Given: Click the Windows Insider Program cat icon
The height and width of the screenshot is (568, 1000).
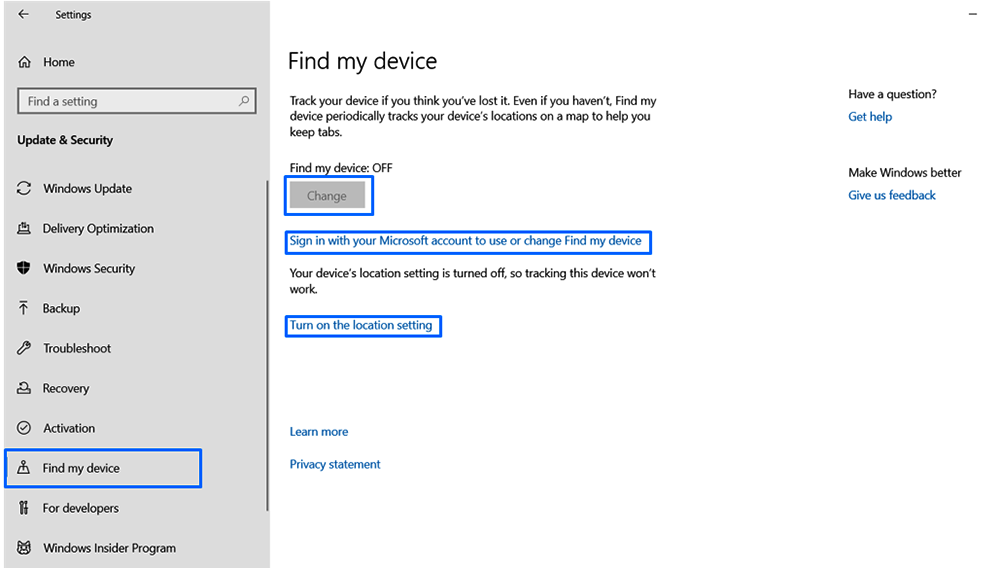Looking at the screenshot, I should point(24,548).
